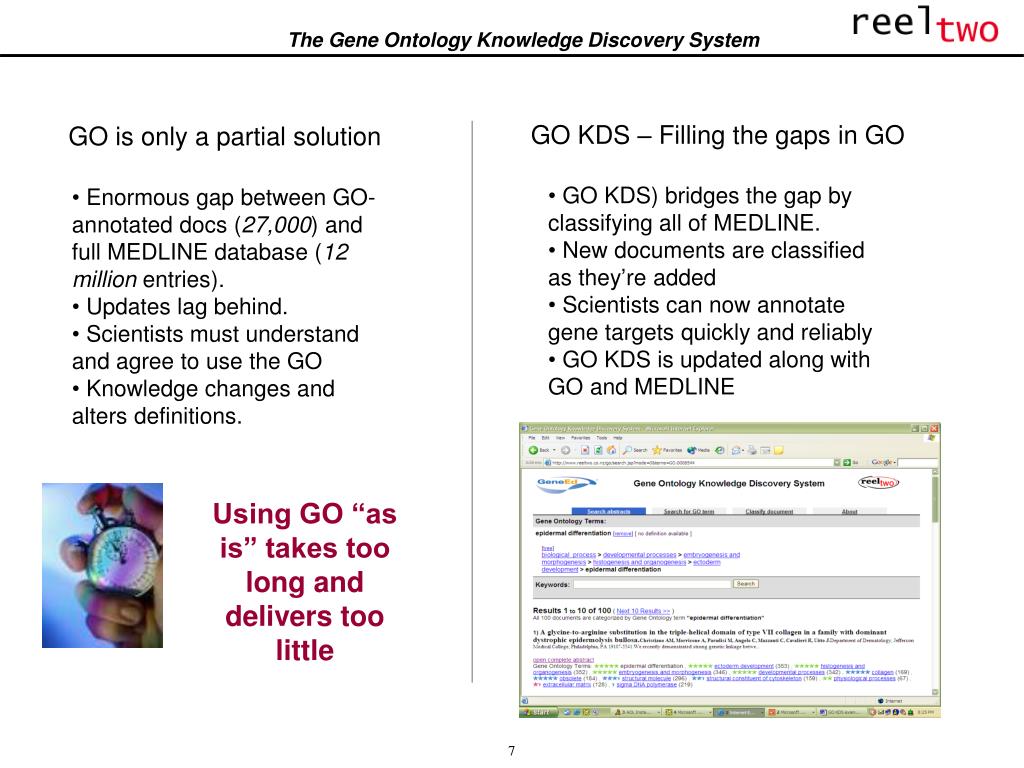Click the Home icon in browser toolbar
This screenshot has width=1024, height=768.
(611, 450)
